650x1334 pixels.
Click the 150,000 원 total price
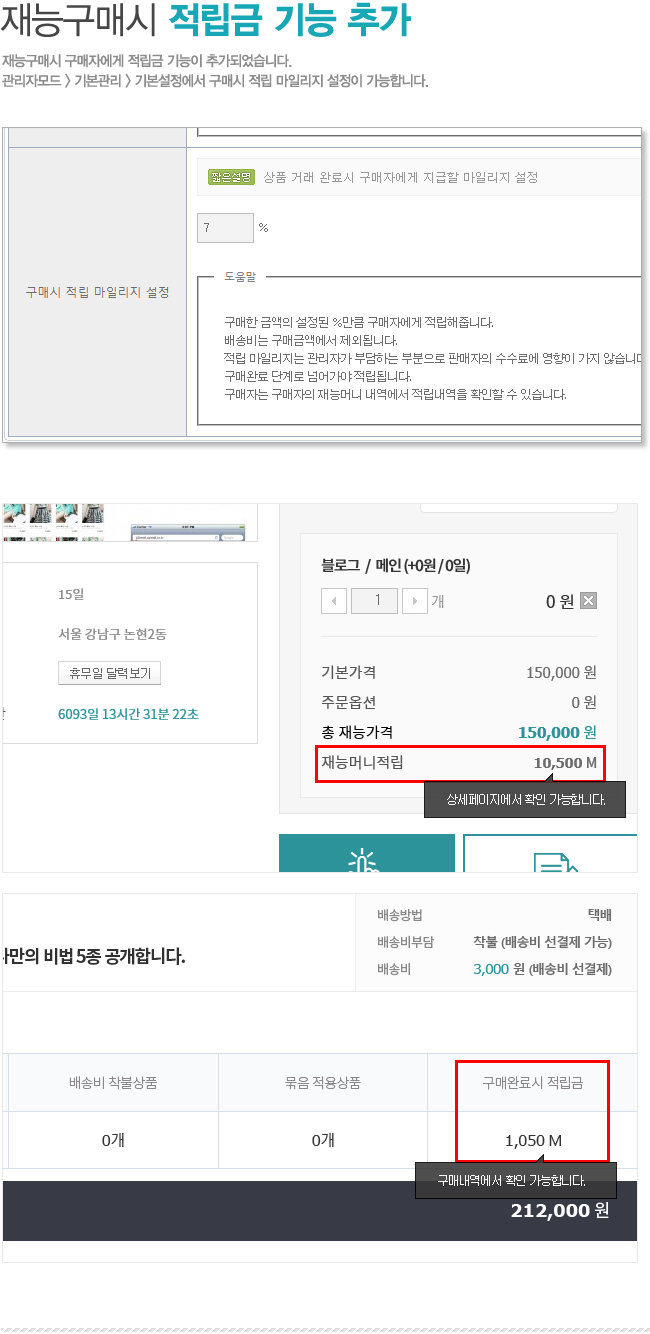tap(557, 732)
